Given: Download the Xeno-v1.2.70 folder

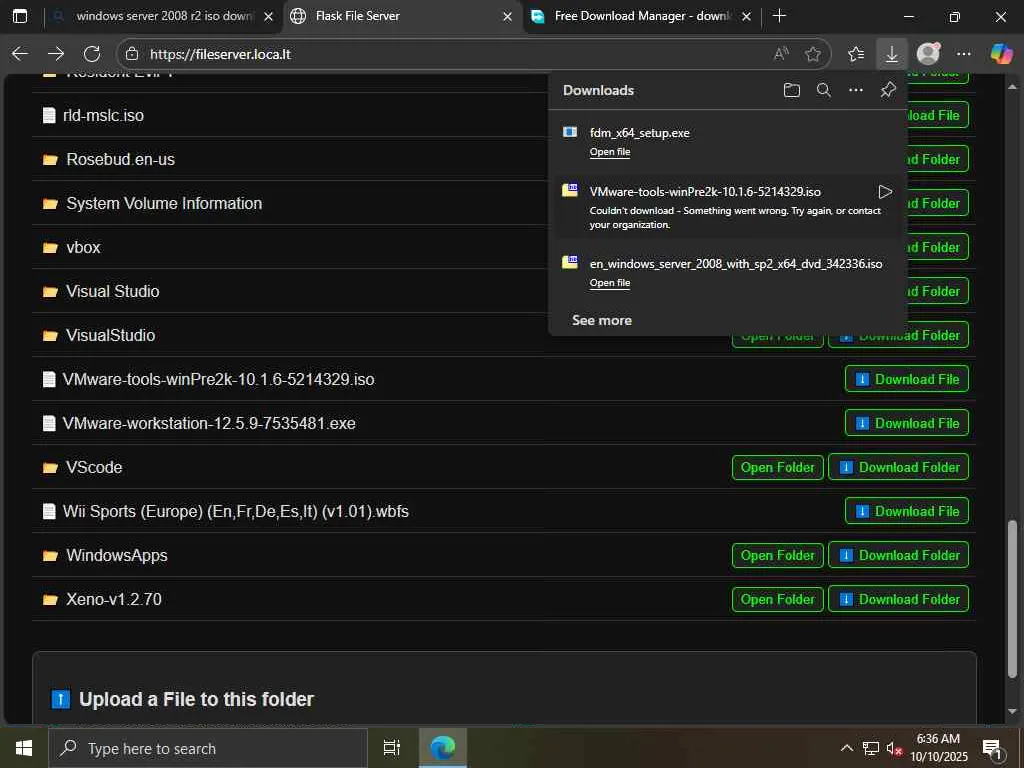Looking at the screenshot, I should (899, 600).
